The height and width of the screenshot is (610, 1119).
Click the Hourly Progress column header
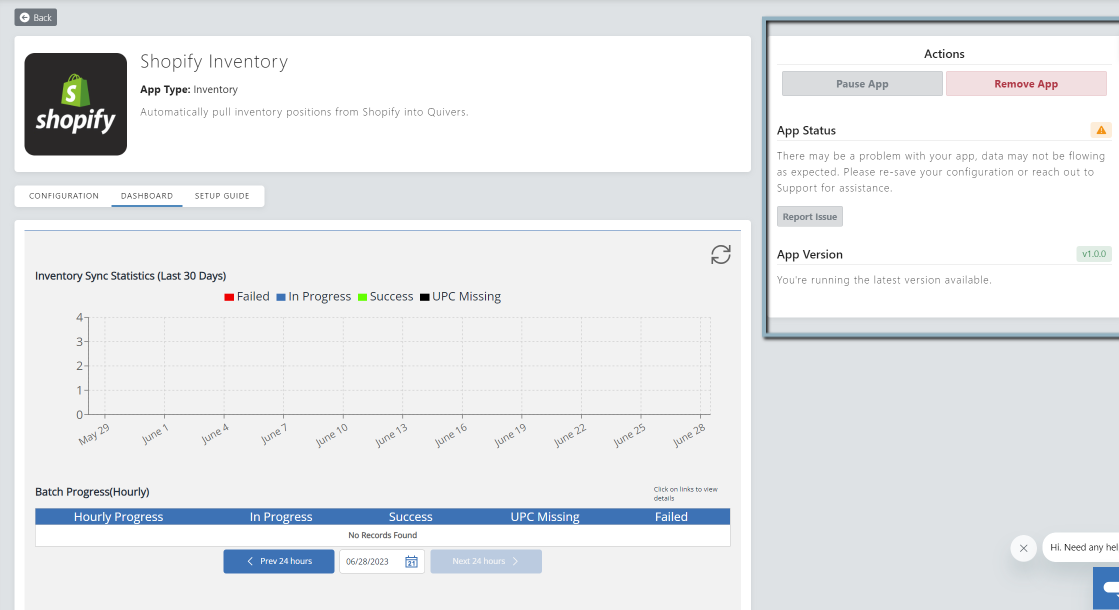click(x=118, y=517)
